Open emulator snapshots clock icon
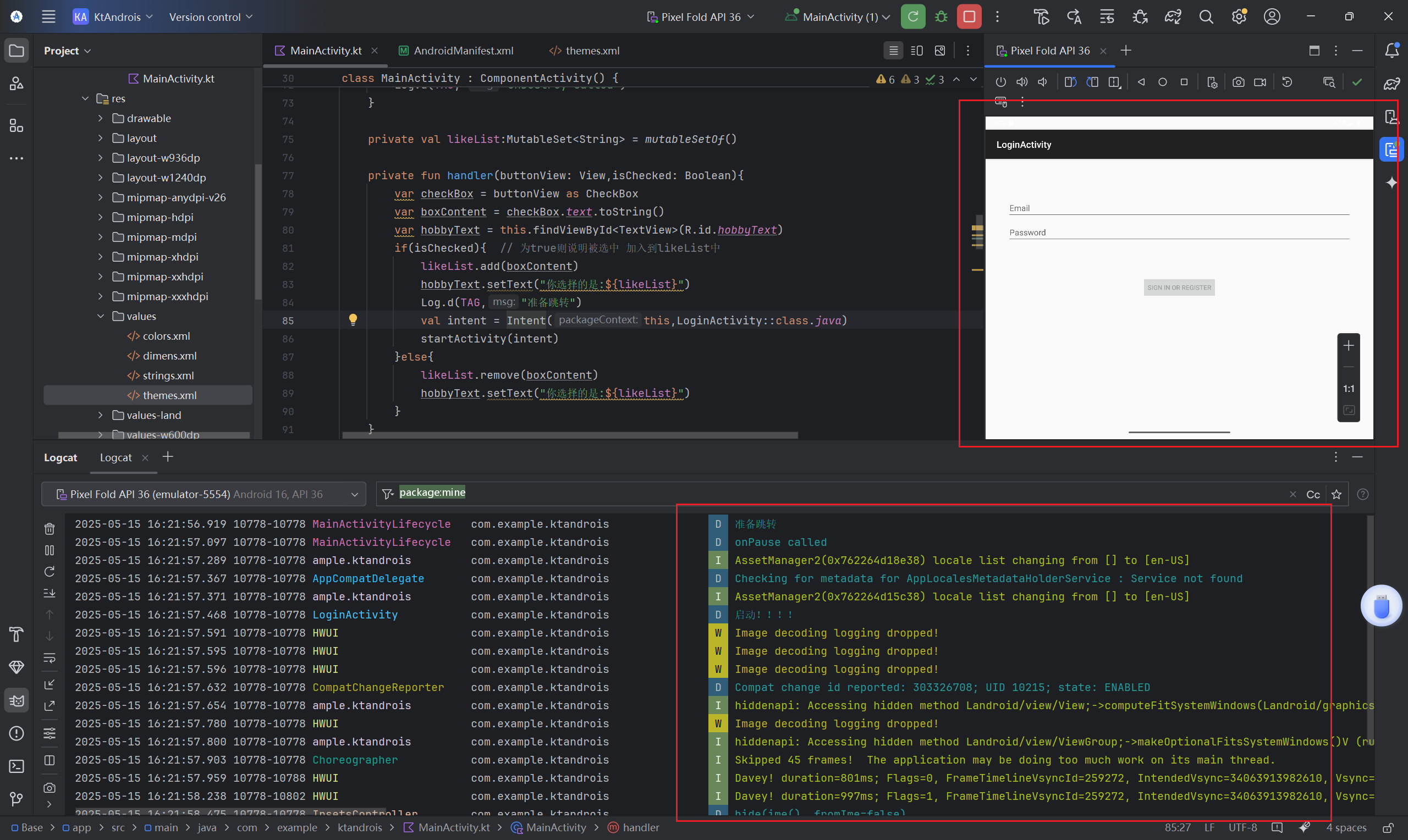 [1287, 82]
